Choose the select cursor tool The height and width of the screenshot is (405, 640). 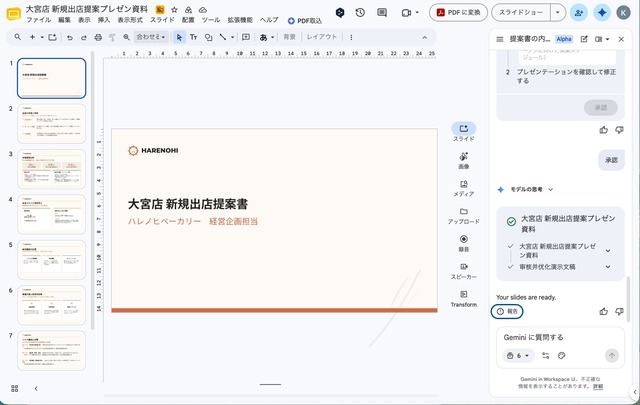(179, 37)
